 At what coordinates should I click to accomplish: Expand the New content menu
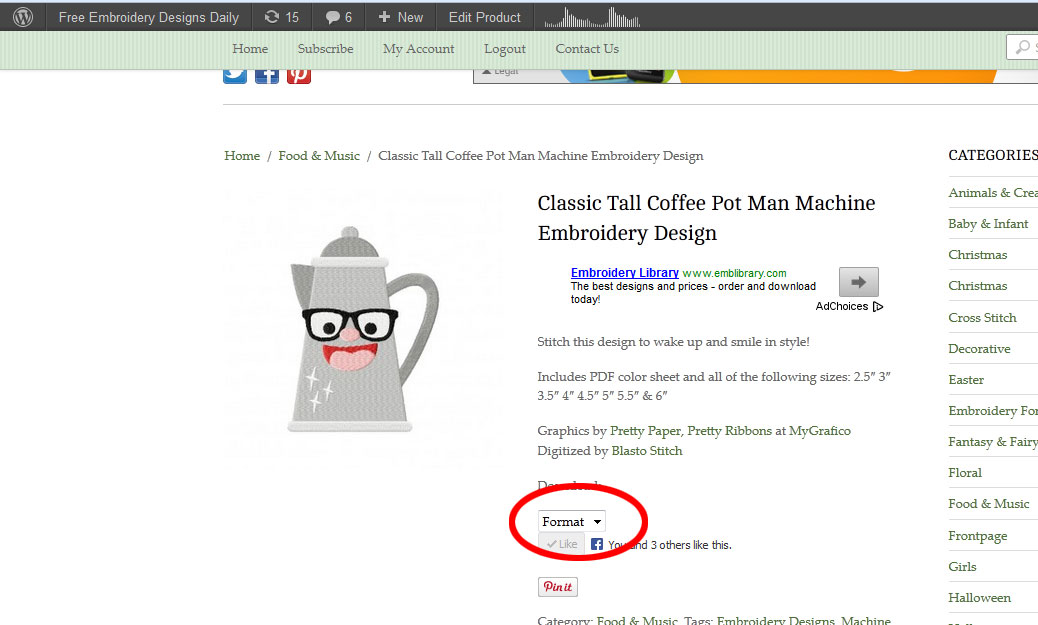tap(400, 17)
